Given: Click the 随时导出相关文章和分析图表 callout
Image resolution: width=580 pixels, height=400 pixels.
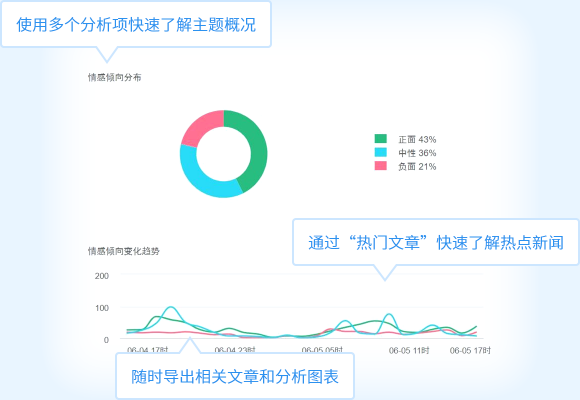Looking at the screenshot, I should (235, 376).
